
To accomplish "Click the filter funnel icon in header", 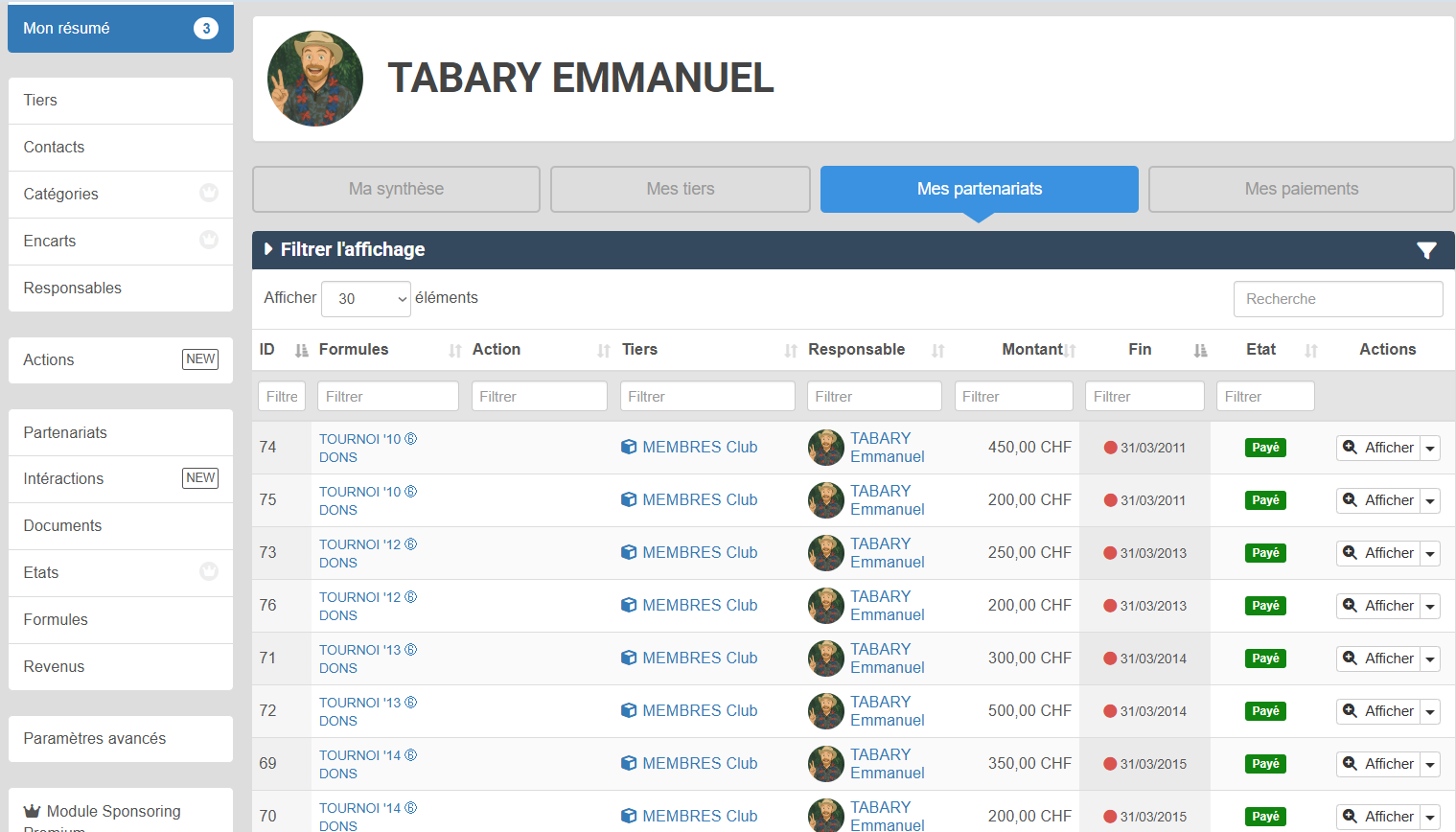I will point(1426,250).
